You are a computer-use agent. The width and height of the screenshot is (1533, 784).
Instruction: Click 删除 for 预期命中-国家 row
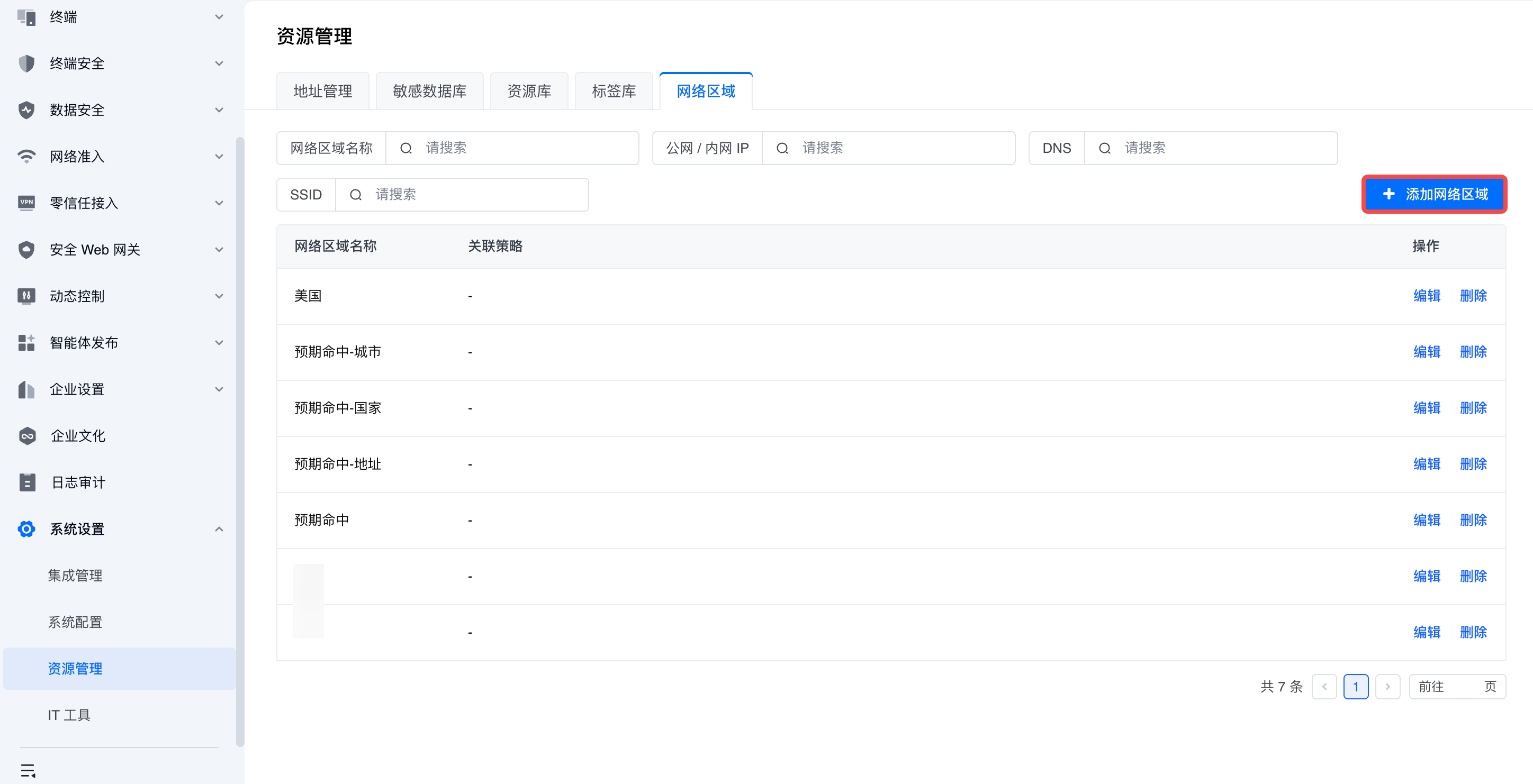tap(1473, 408)
